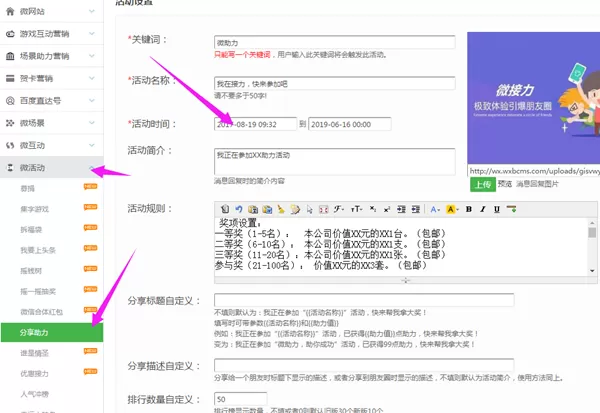The image size is (600, 413).
Task: Click the 活动简介 text area
Action: (x=334, y=162)
